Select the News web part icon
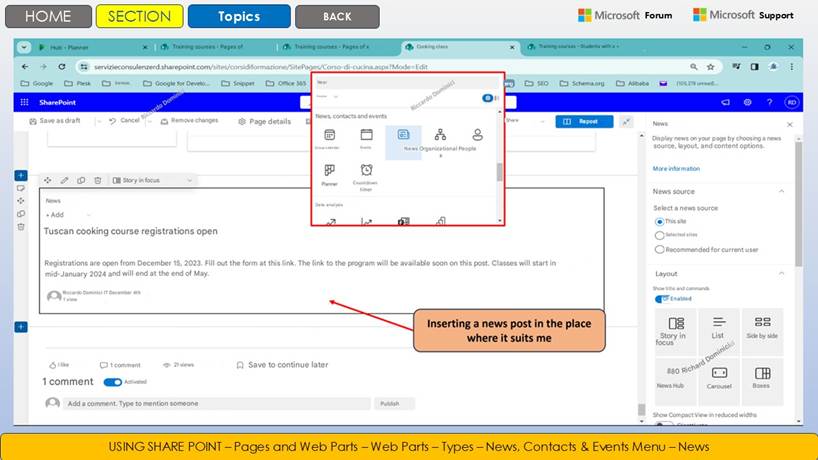818x460 pixels. [x=403, y=138]
